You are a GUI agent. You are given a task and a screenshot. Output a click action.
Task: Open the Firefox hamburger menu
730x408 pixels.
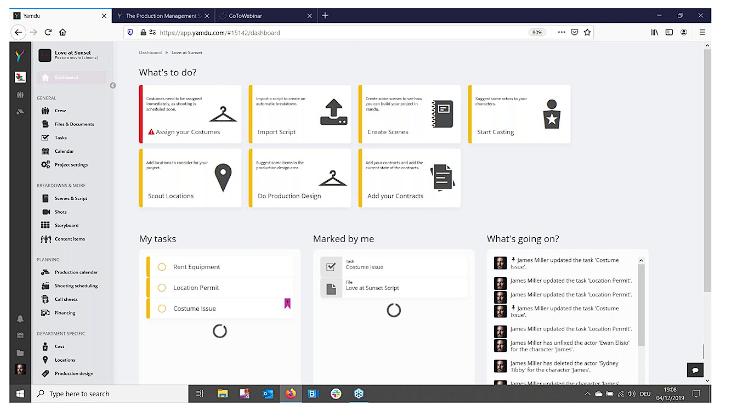coord(702,33)
